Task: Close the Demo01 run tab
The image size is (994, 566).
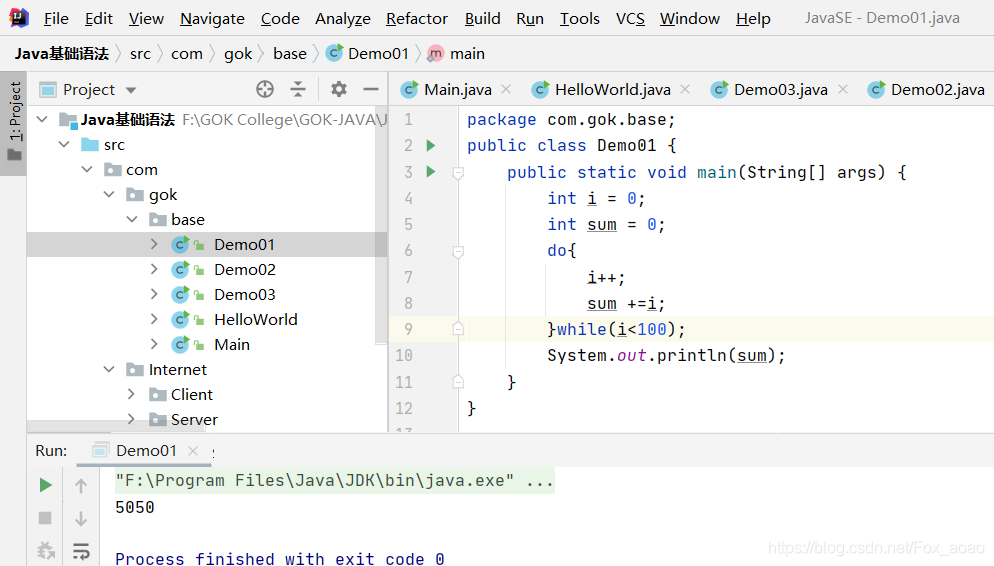Action: tap(193, 451)
